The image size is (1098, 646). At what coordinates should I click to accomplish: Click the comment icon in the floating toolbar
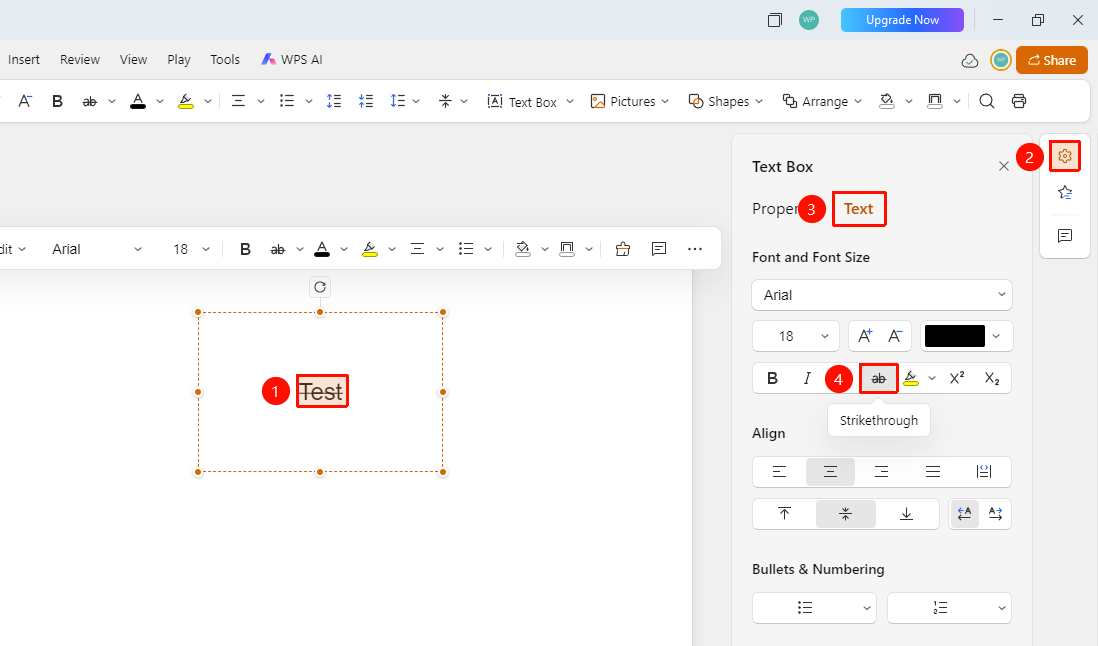point(659,249)
